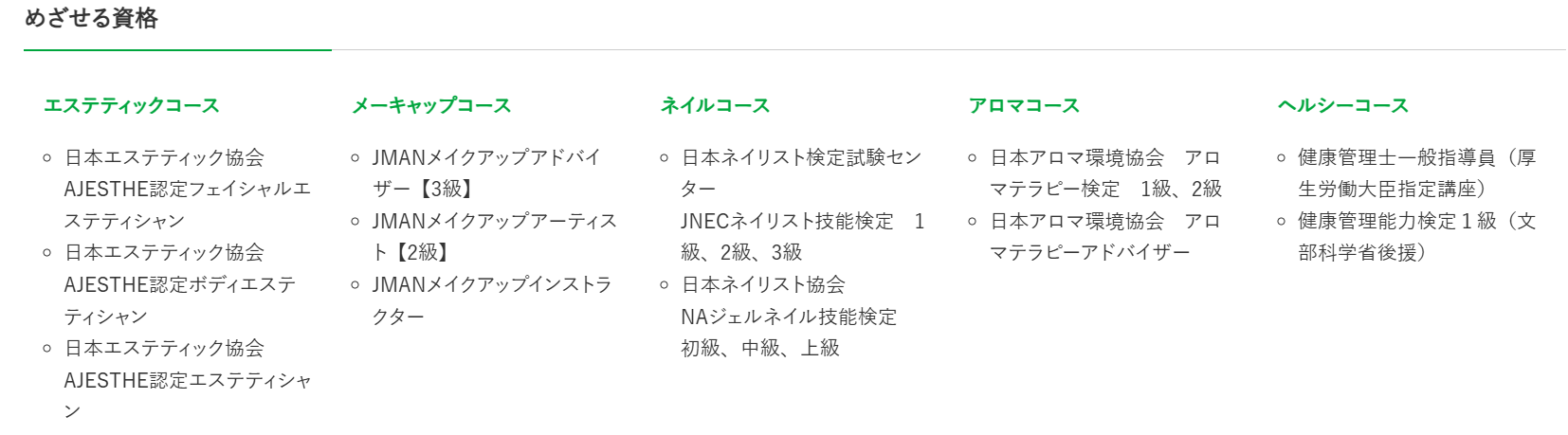
Task: Click green underline below めざせる資格 heading
Action: click(177, 49)
